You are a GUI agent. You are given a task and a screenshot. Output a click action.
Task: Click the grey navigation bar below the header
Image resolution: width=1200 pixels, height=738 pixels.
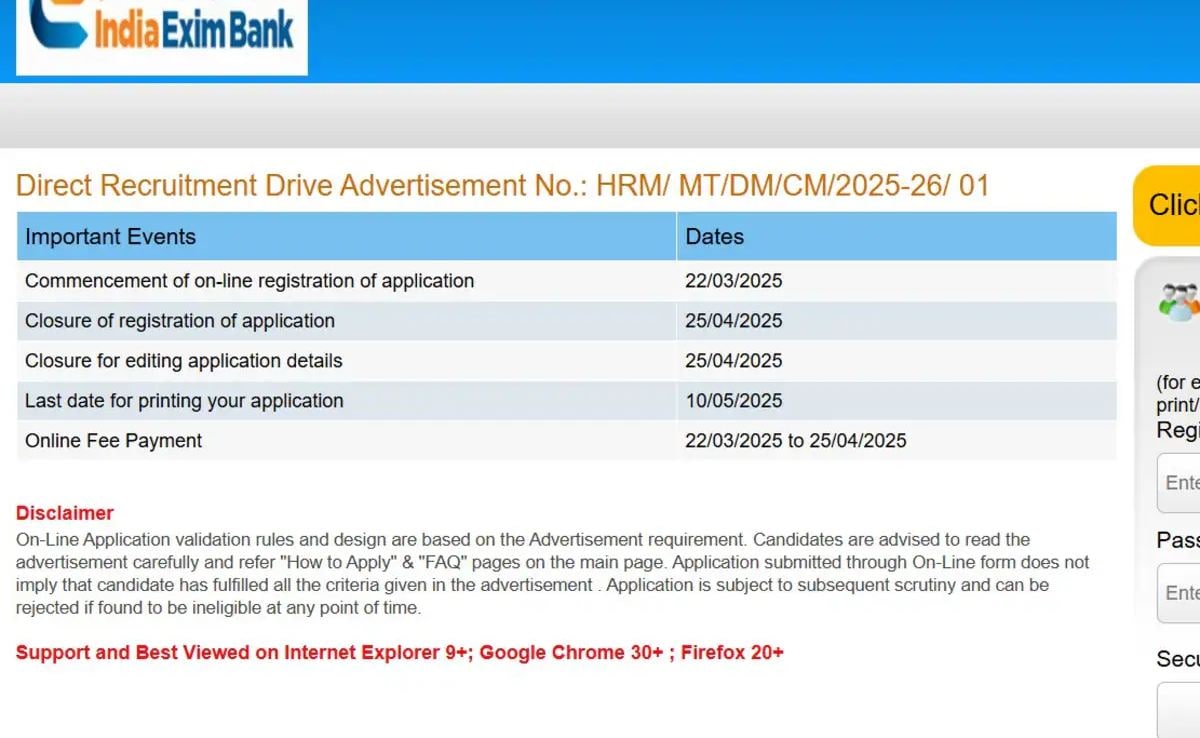point(600,116)
